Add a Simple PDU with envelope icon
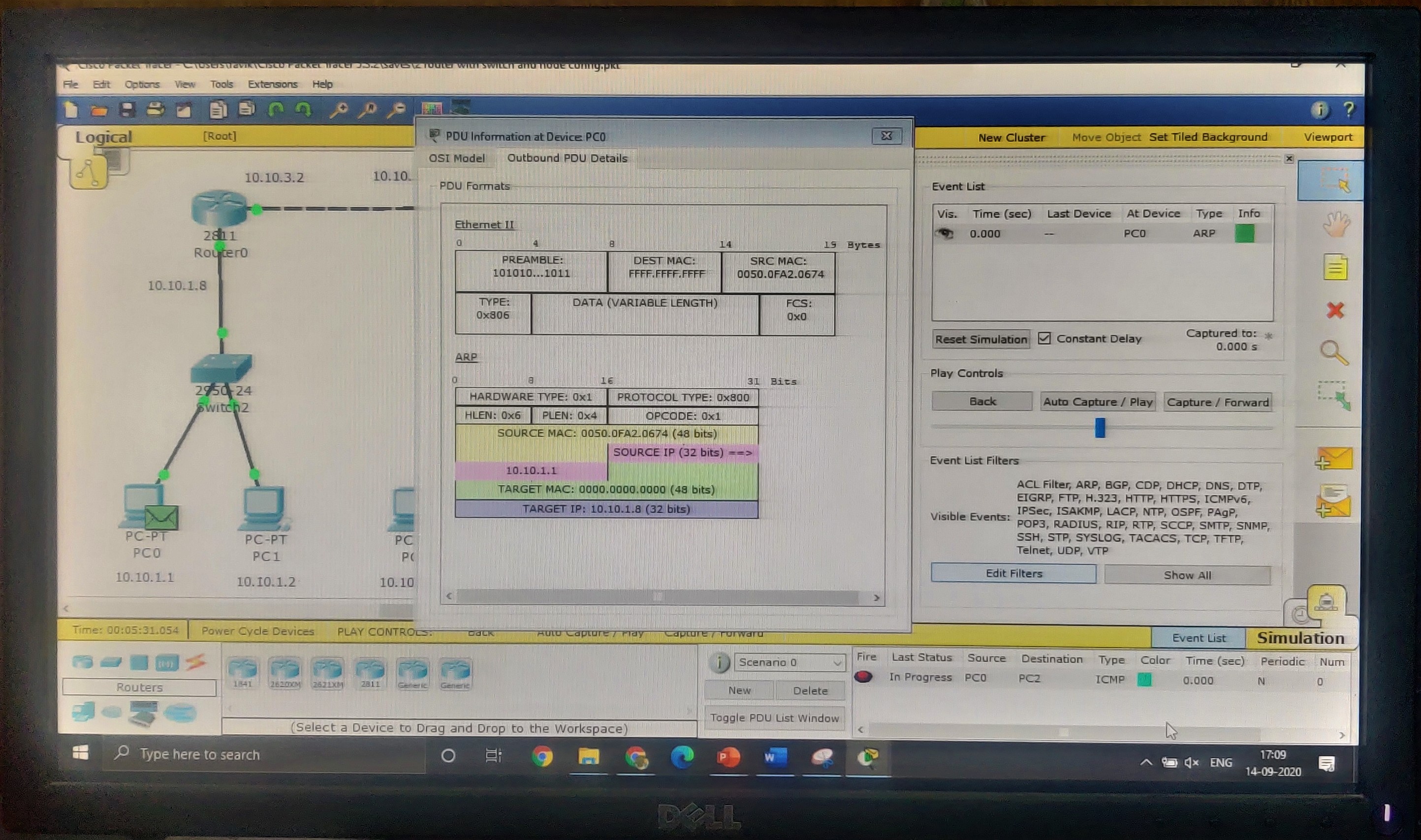This screenshot has height=840, width=1421. coord(1334,459)
